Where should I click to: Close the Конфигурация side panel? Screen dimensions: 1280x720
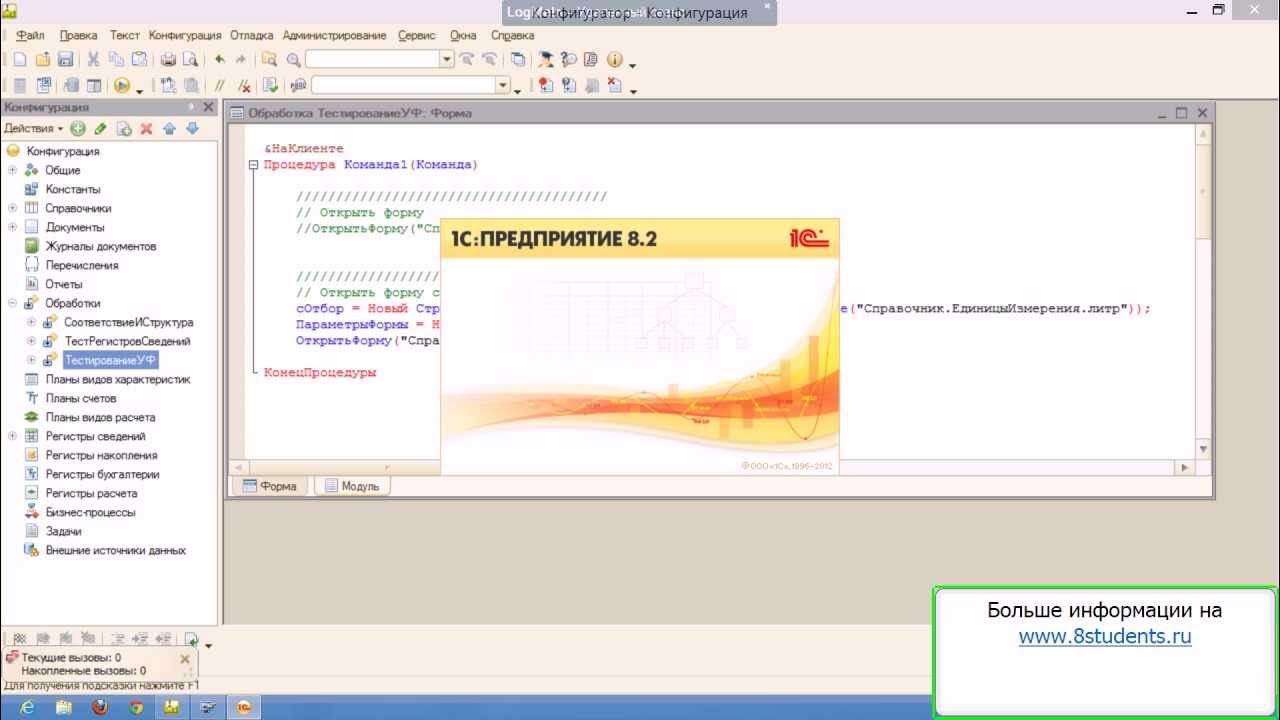[208, 107]
